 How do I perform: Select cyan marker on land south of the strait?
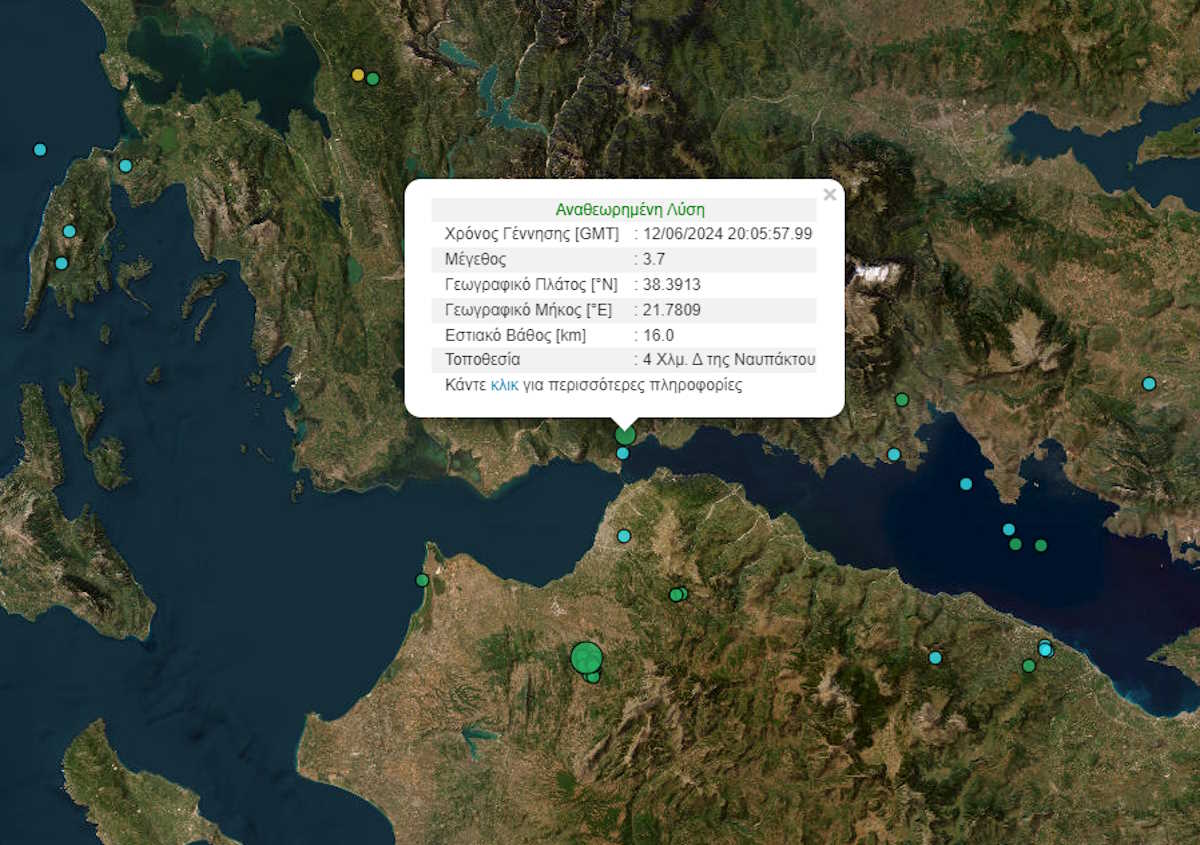pyautogui.click(x=624, y=536)
